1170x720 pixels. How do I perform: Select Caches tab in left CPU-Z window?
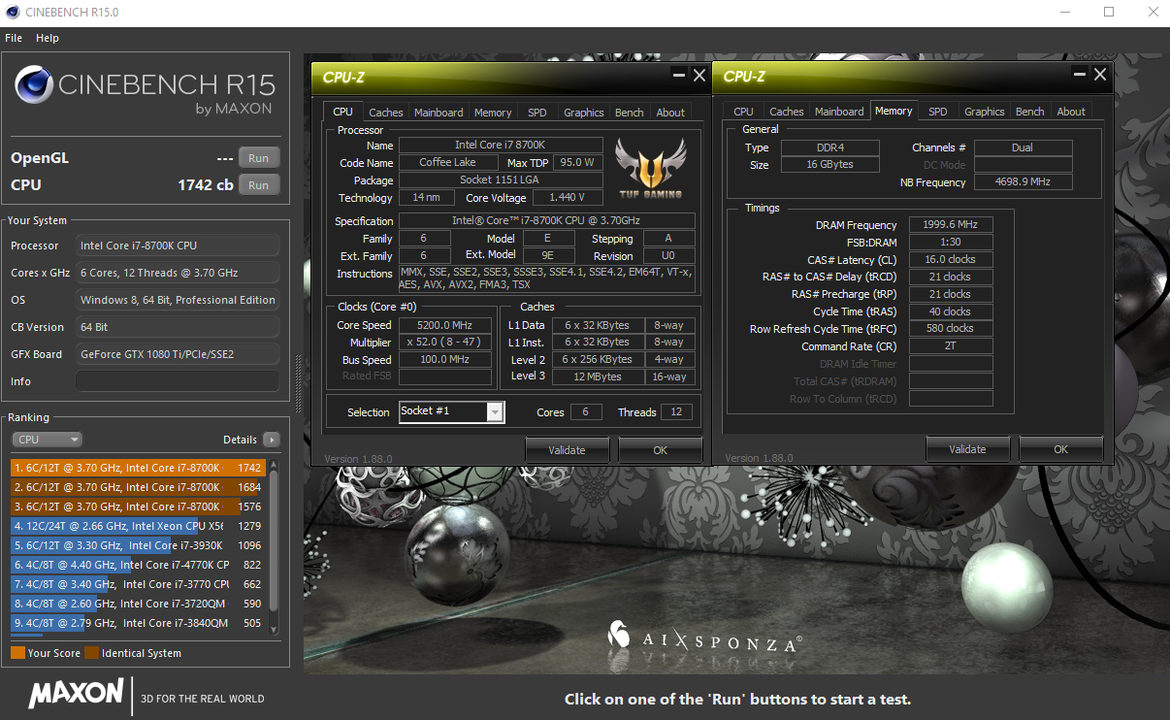(x=386, y=112)
